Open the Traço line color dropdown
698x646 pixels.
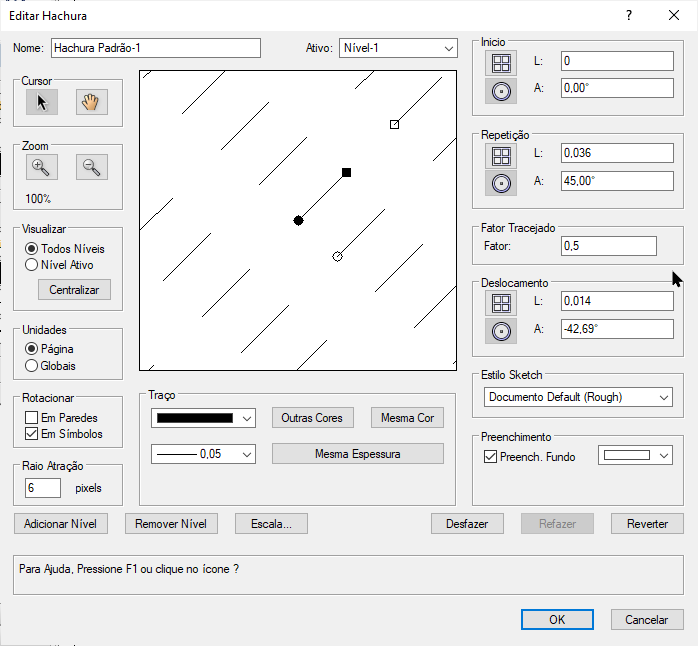(203, 418)
